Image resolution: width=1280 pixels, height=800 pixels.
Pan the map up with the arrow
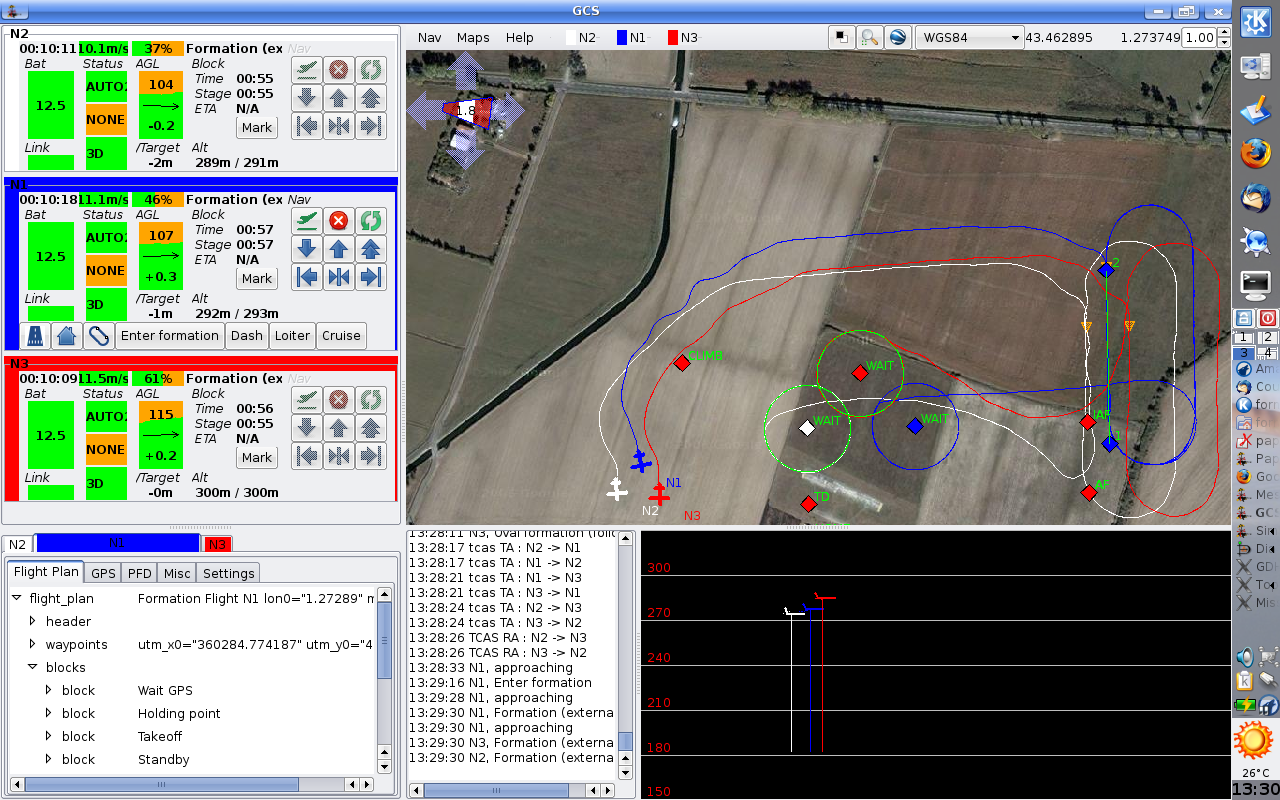pos(467,72)
